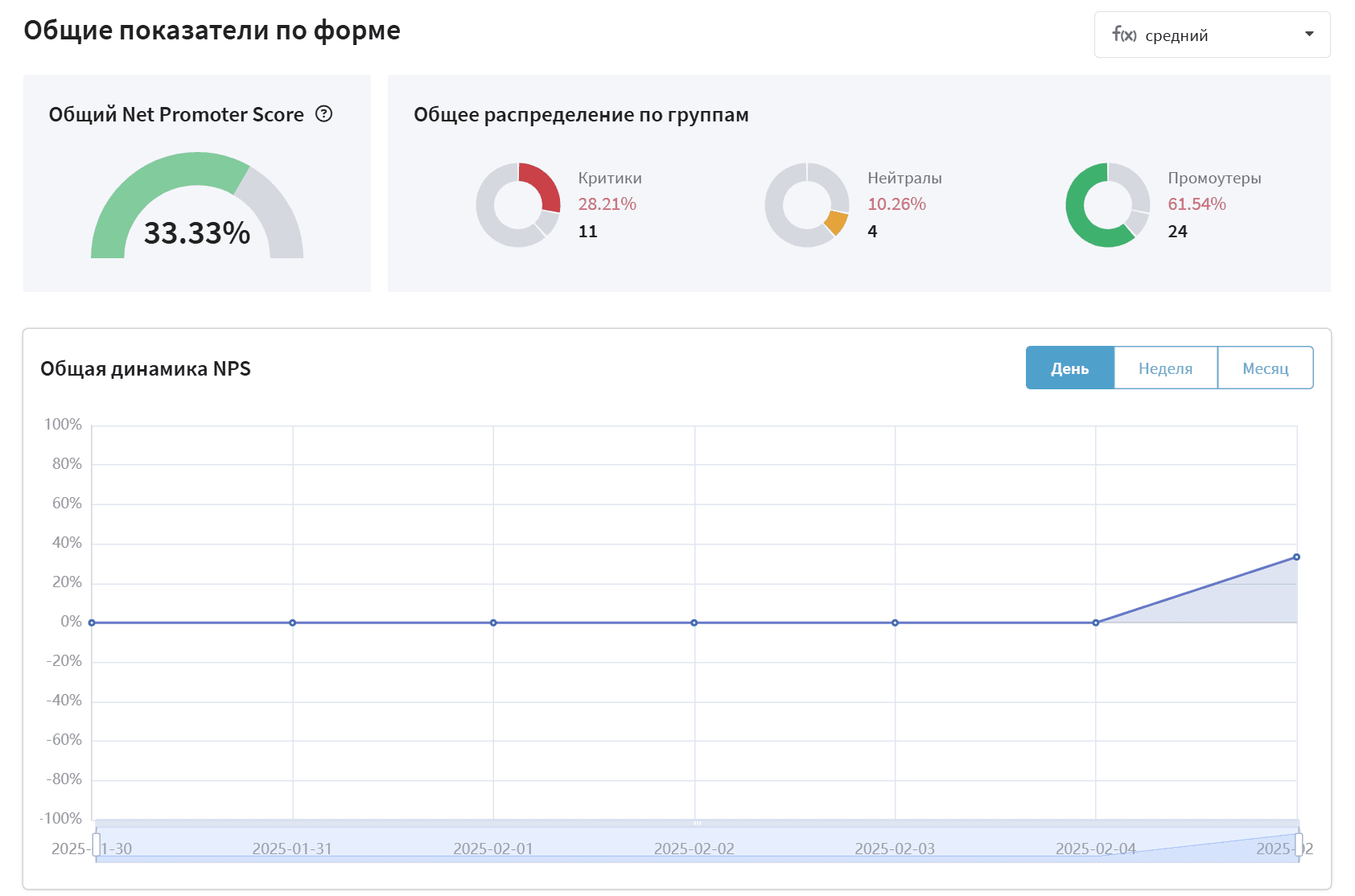Click the Общий Net Promoter Score title
The width and height of the screenshot is (1355, 896).
coord(176,114)
